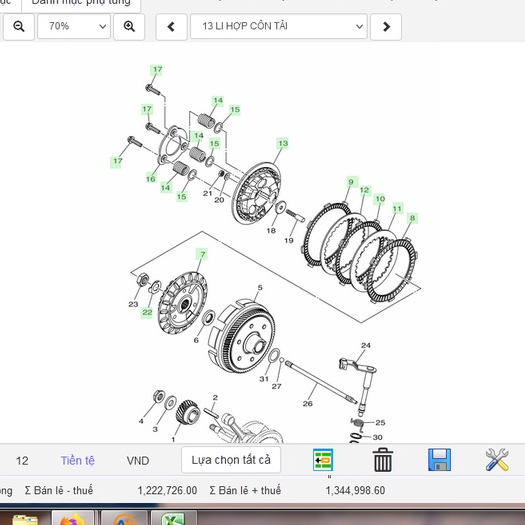
Task: Click the 'Lựa chọn tất cả' button
Action: coord(231,460)
